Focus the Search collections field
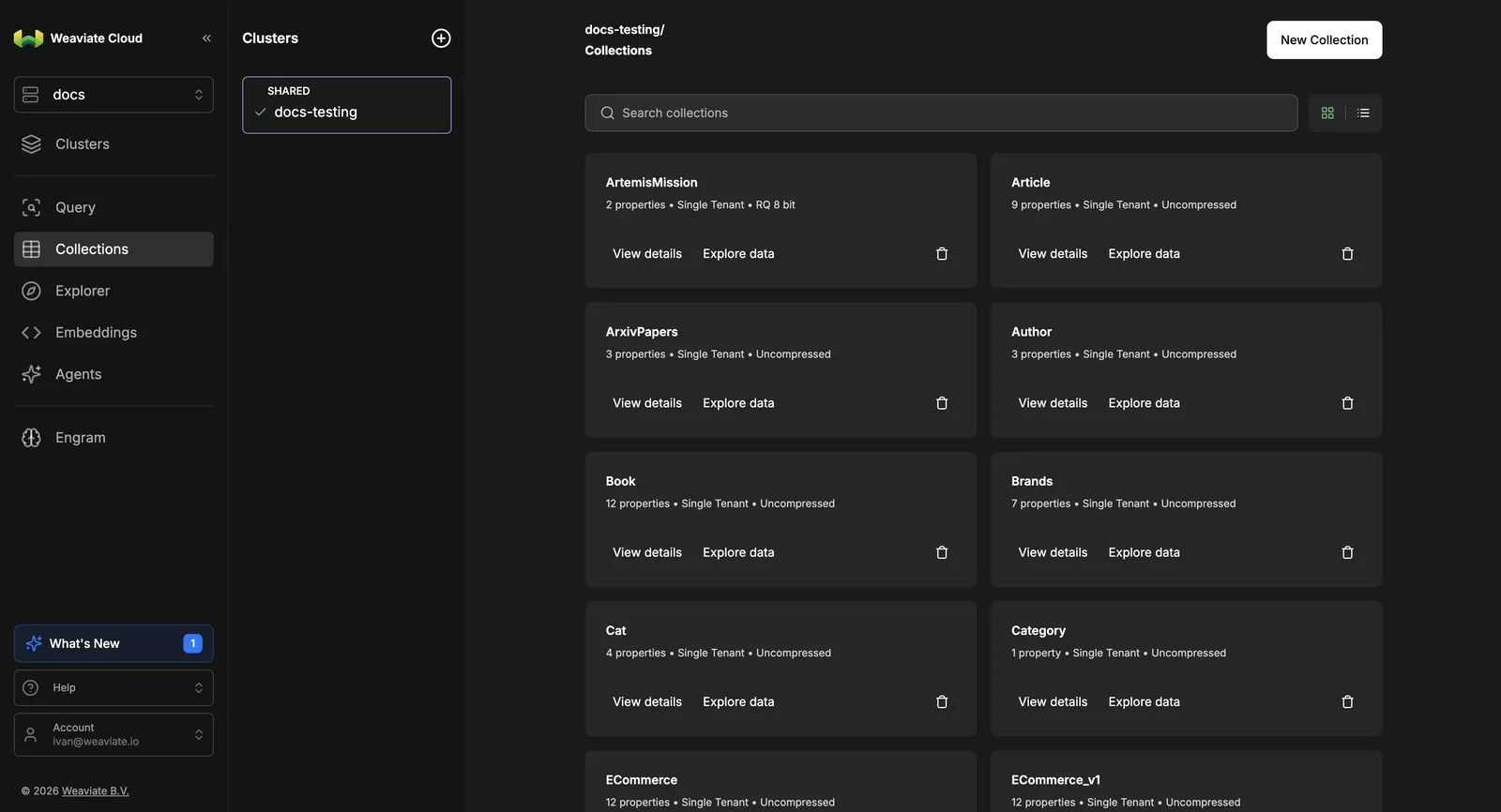1501x812 pixels. 941,113
